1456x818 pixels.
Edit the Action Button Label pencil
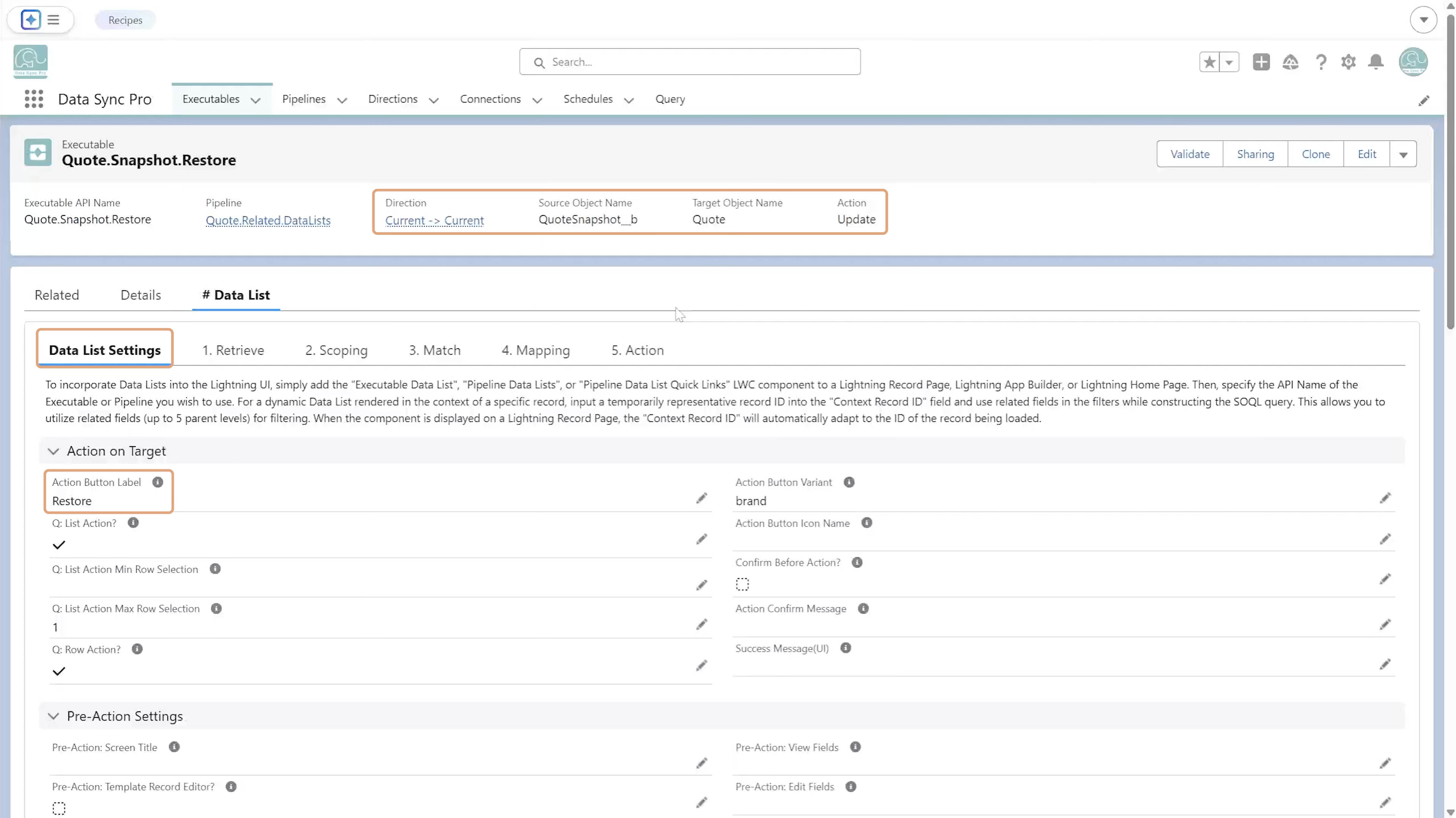(x=701, y=498)
